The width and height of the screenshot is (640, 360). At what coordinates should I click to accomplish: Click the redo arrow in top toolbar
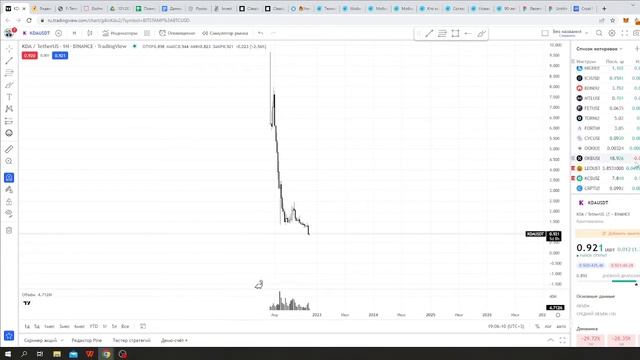[x=273, y=33]
